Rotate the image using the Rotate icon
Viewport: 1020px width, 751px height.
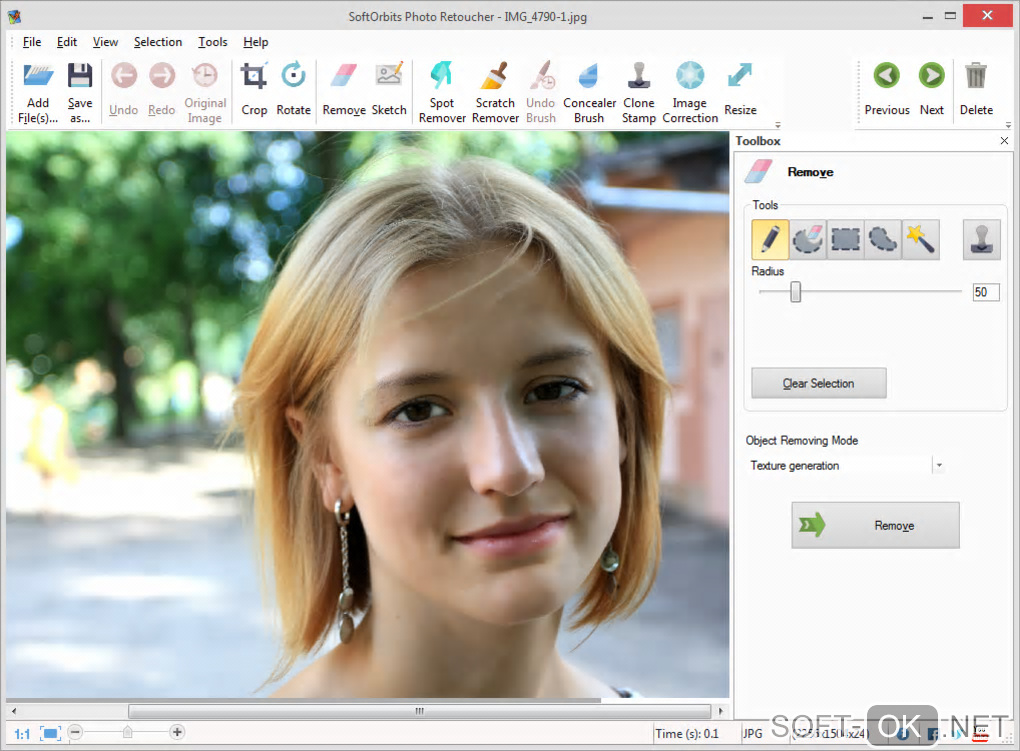click(x=293, y=90)
